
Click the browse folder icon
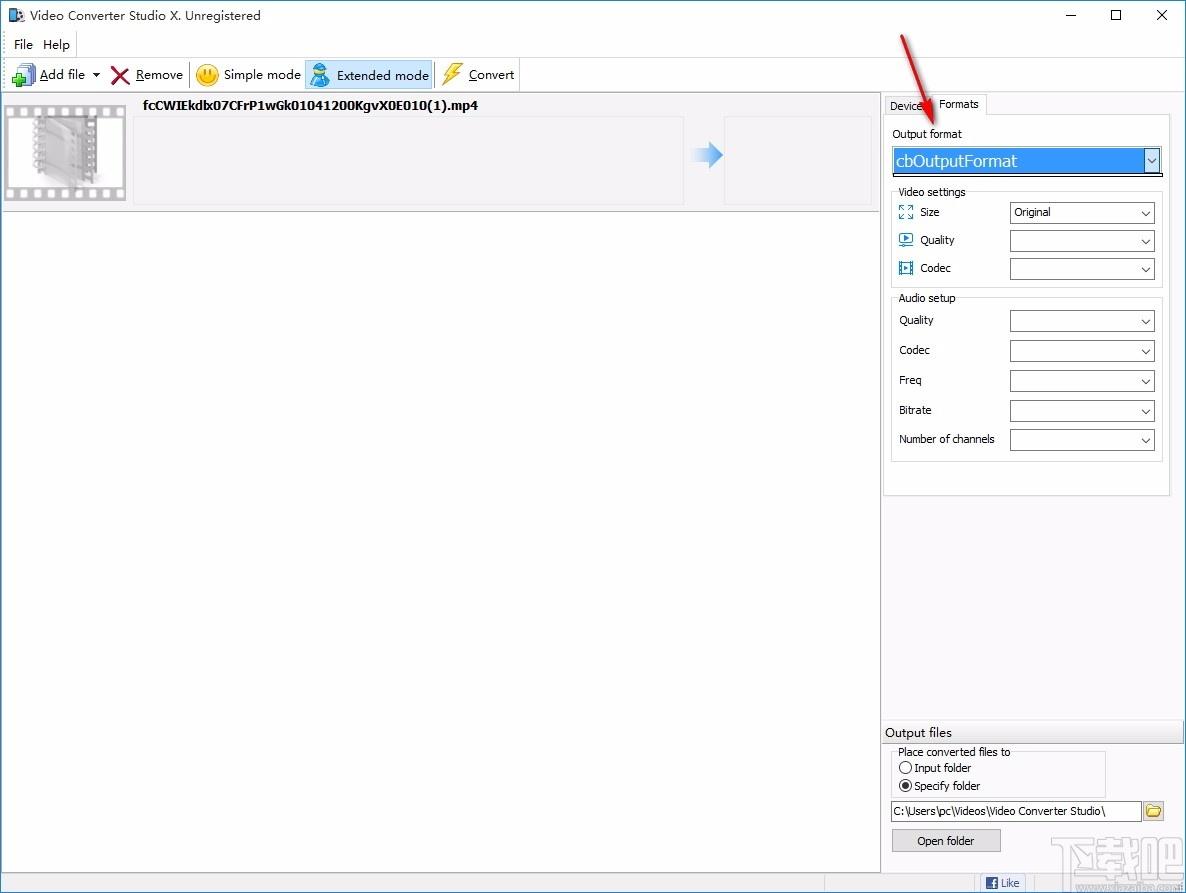pyautogui.click(x=1153, y=811)
